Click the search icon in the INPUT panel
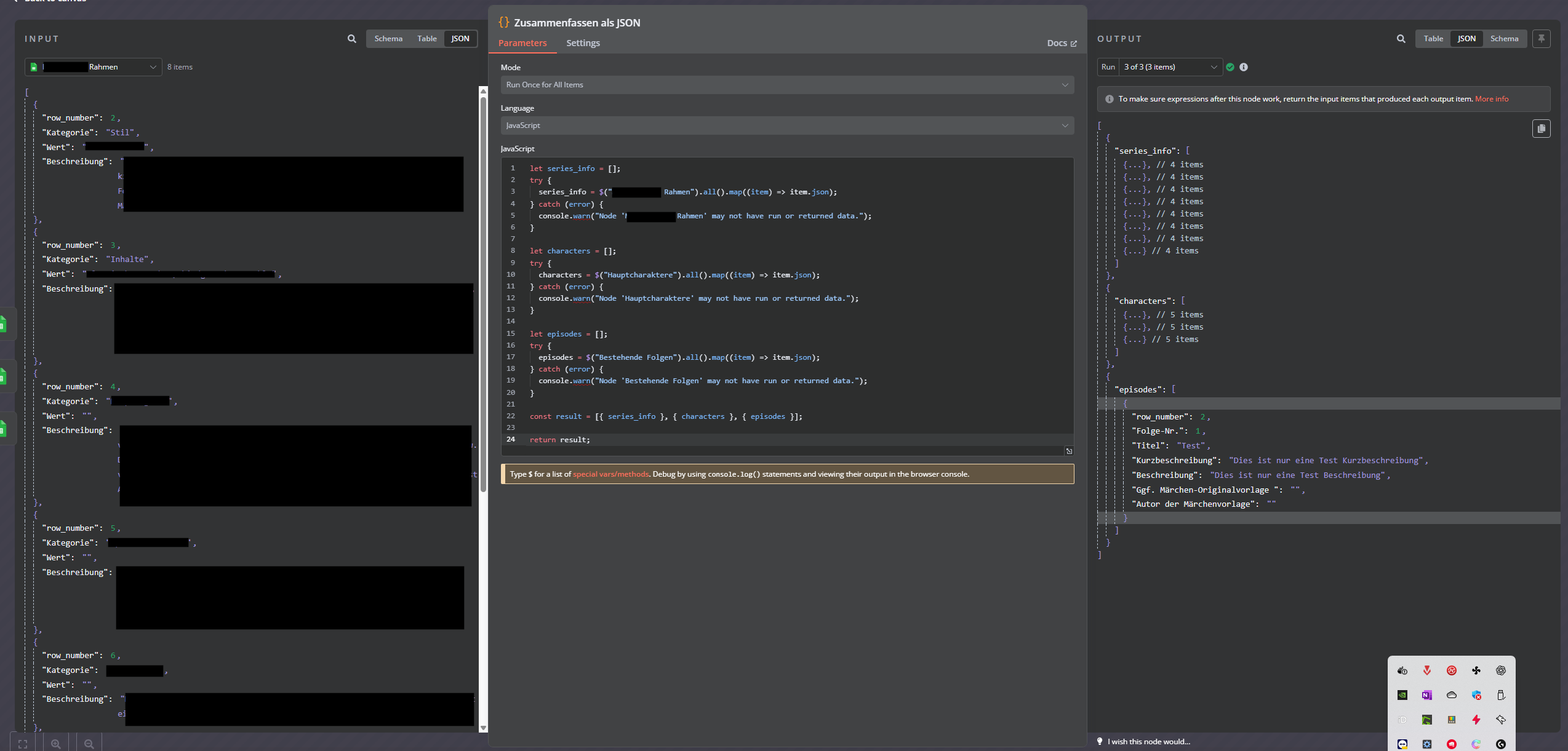Screen dimensions: 1568x751 pos(351,39)
